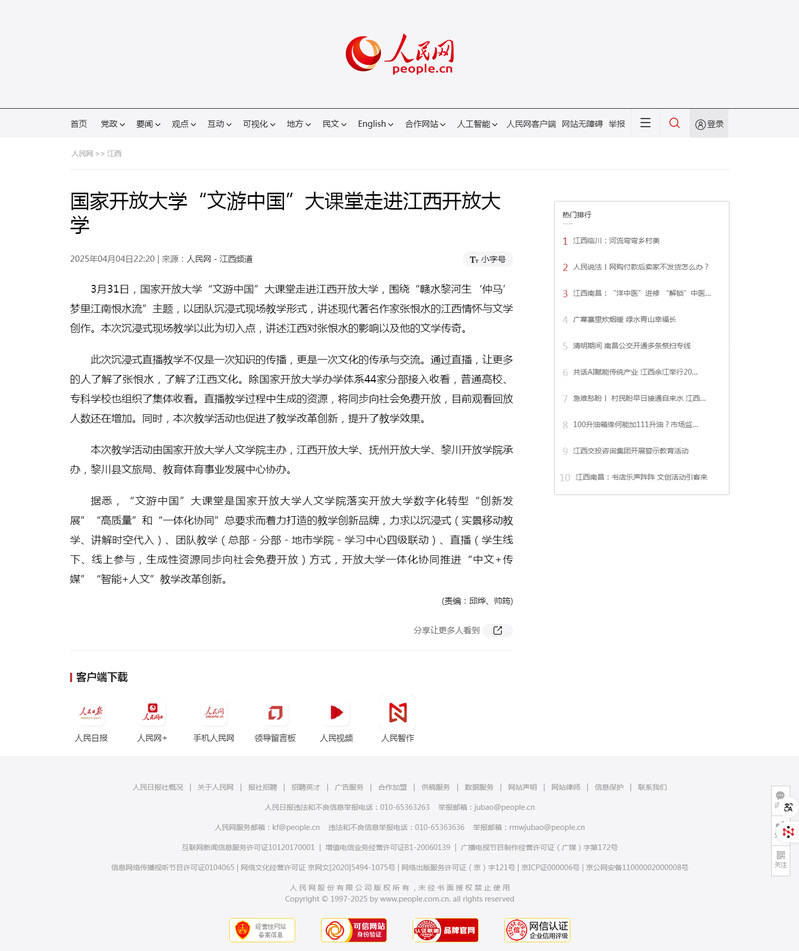The width and height of the screenshot is (799, 951).
Task: Click the 江西 breadcrumb link
Action: click(114, 154)
